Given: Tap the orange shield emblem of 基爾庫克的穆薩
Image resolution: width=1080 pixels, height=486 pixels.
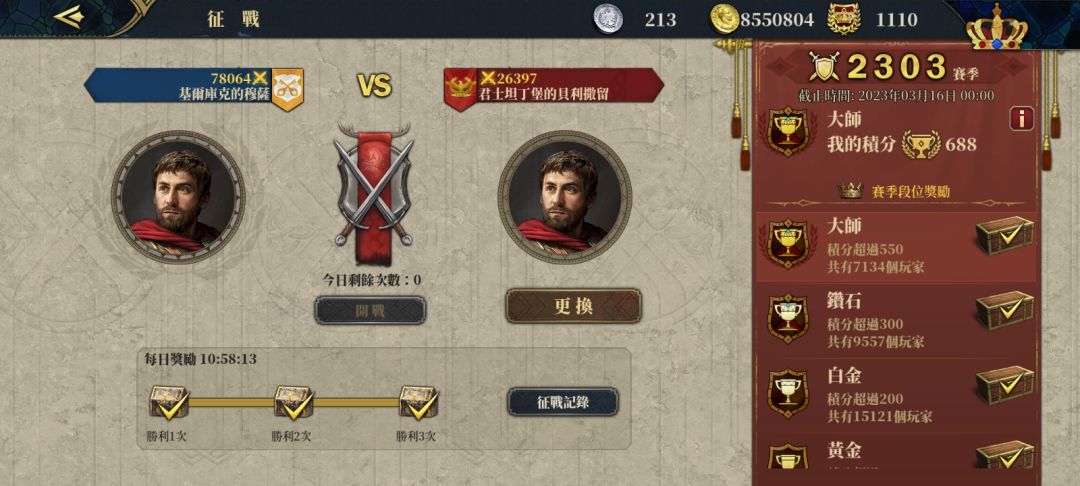Looking at the screenshot, I should point(287,89).
